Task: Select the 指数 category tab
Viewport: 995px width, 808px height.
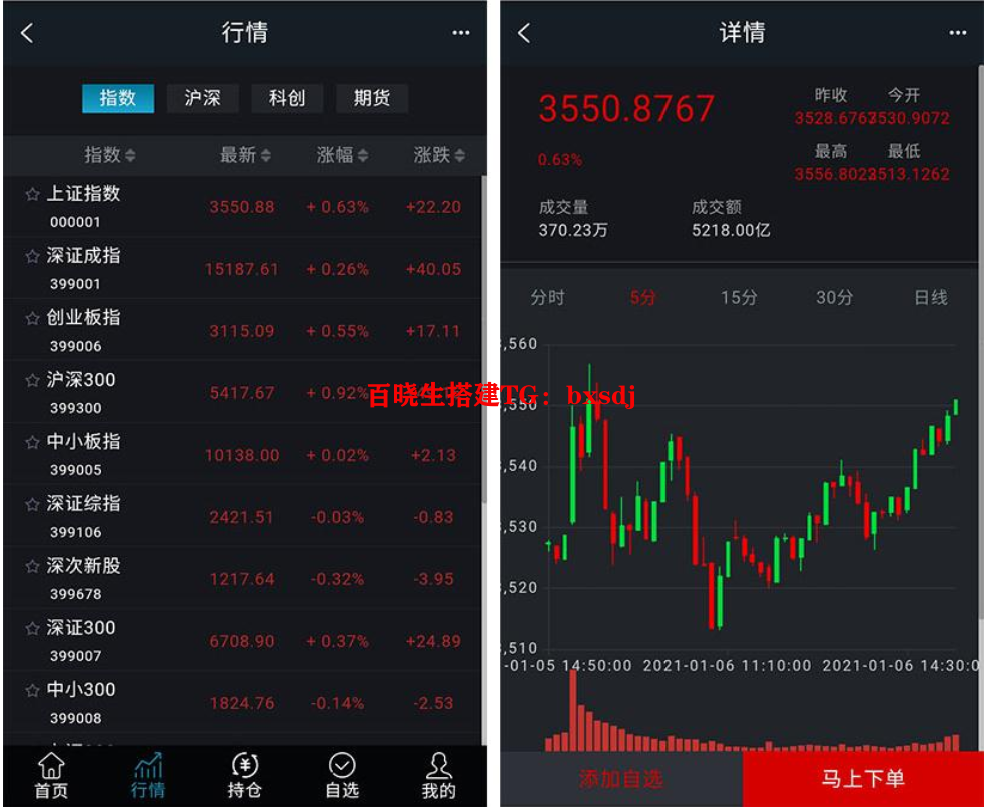Action: [x=118, y=98]
